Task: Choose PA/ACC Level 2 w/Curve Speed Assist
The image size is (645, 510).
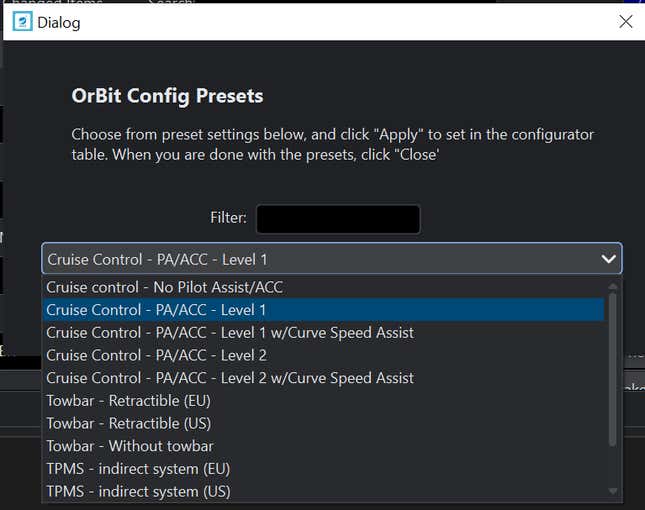Action: point(229,378)
